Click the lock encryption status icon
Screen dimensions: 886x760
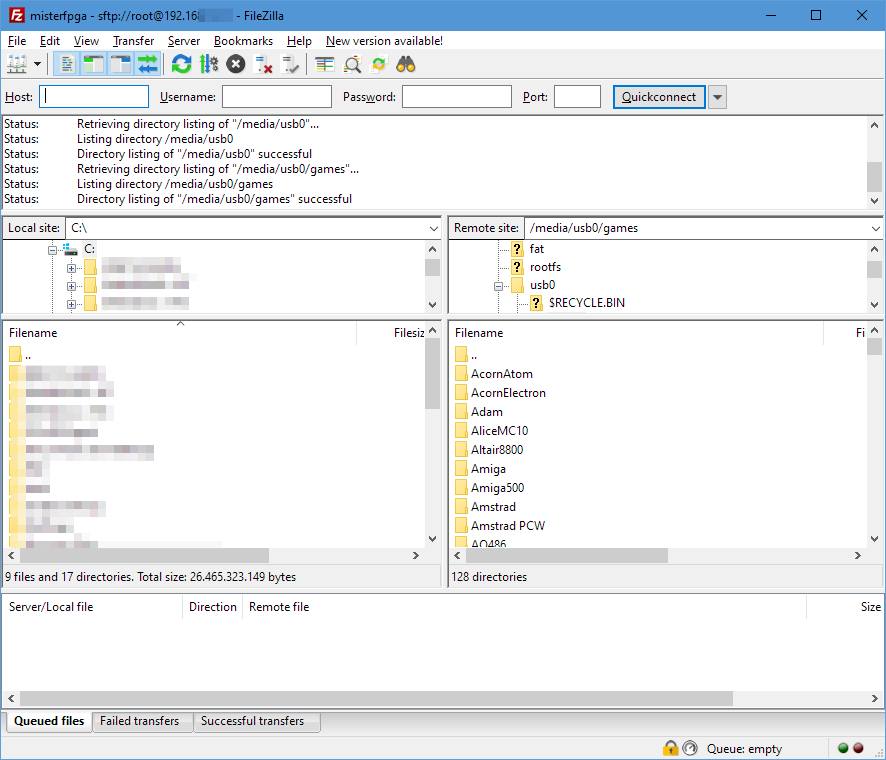coord(670,748)
